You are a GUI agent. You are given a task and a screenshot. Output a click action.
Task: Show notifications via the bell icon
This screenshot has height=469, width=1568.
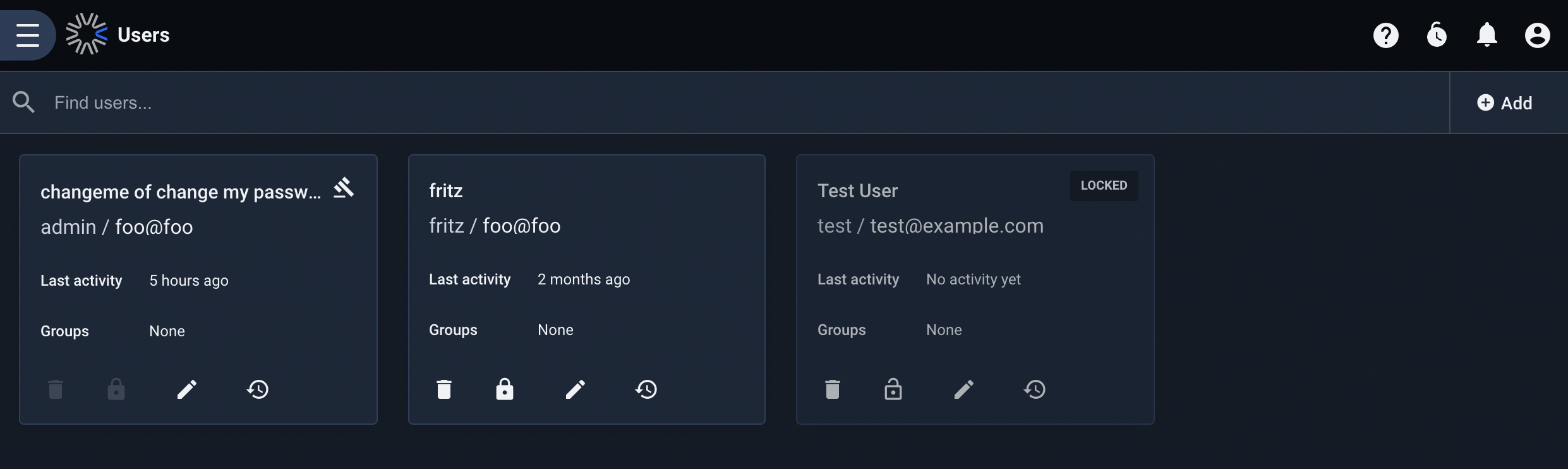[x=1487, y=35]
